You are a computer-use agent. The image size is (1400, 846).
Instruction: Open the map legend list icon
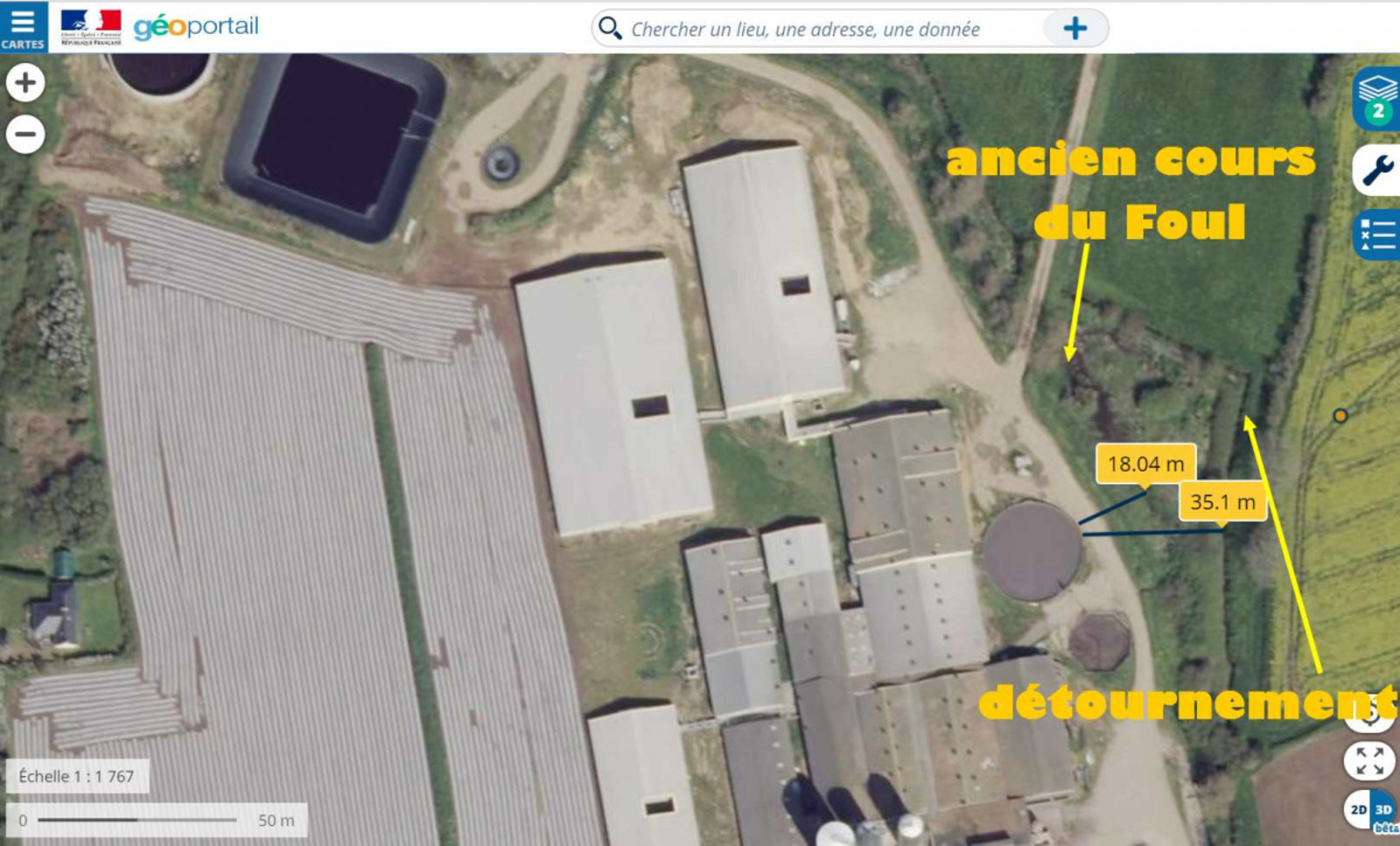pyautogui.click(x=1377, y=234)
